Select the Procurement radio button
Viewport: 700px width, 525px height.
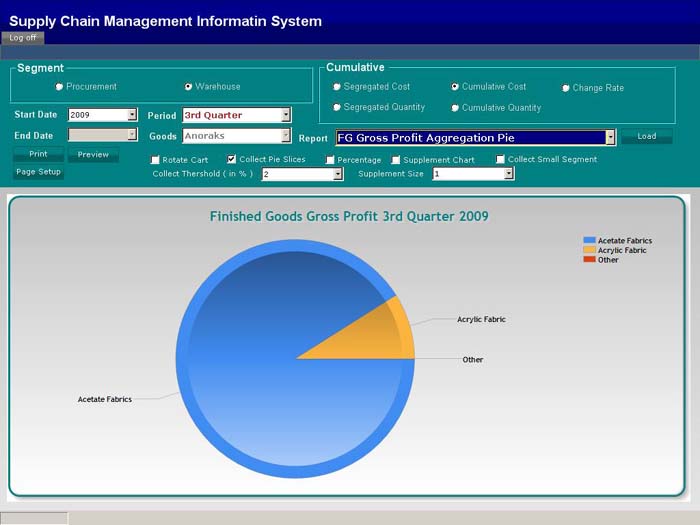tap(59, 87)
